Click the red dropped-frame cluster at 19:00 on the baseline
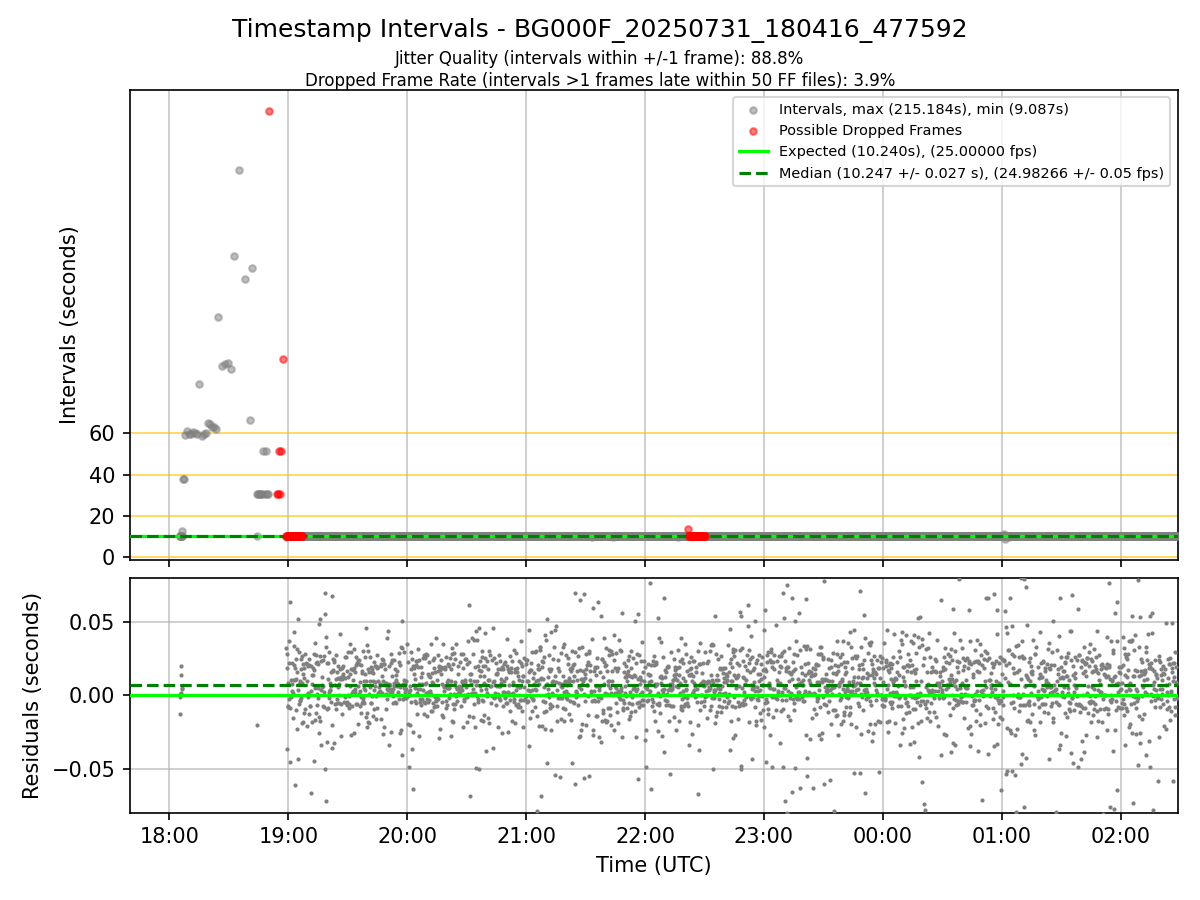Image resolution: width=1200 pixels, height=900 pixels. pos(294,536)
